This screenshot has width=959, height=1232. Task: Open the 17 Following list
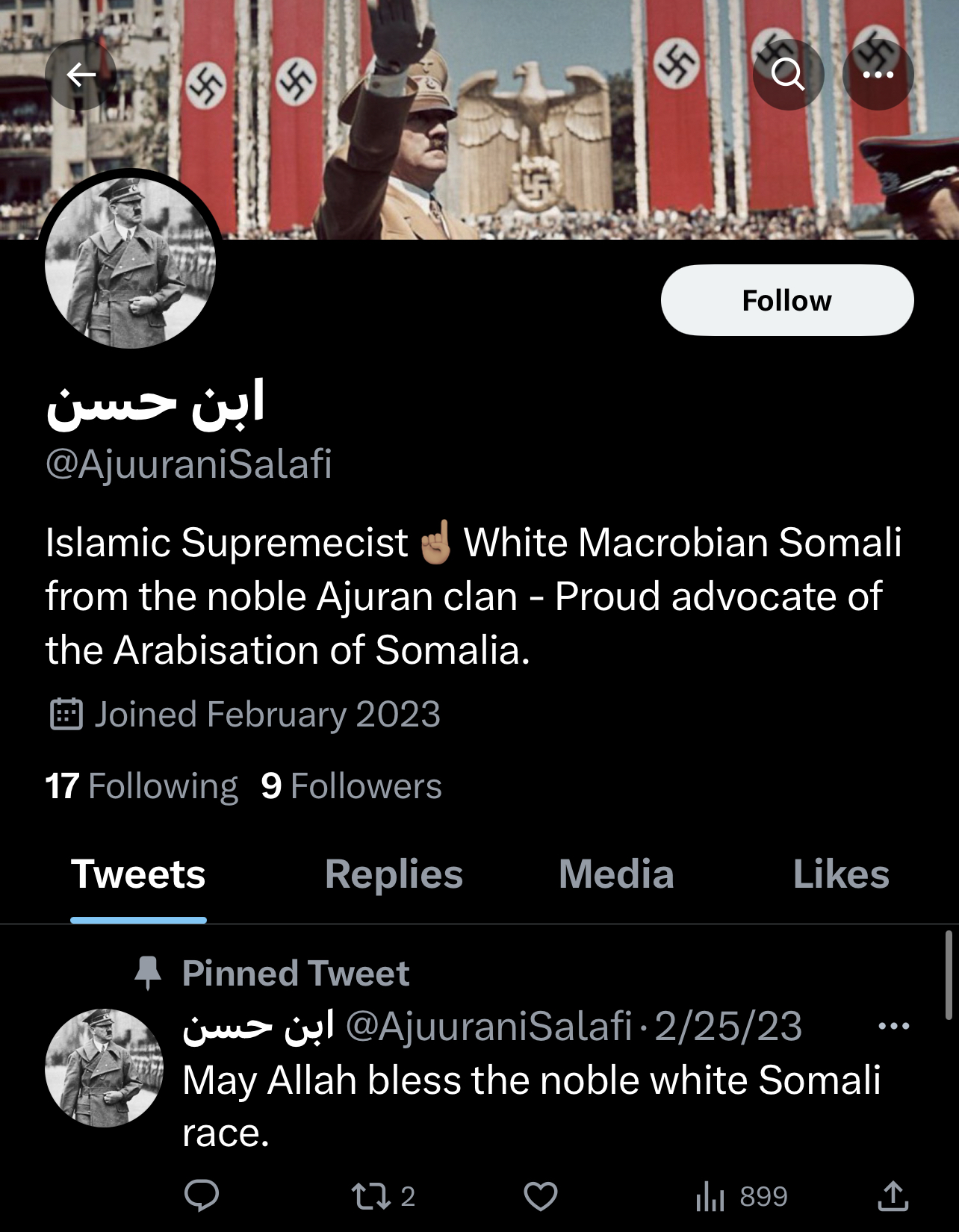pos(141,786)
